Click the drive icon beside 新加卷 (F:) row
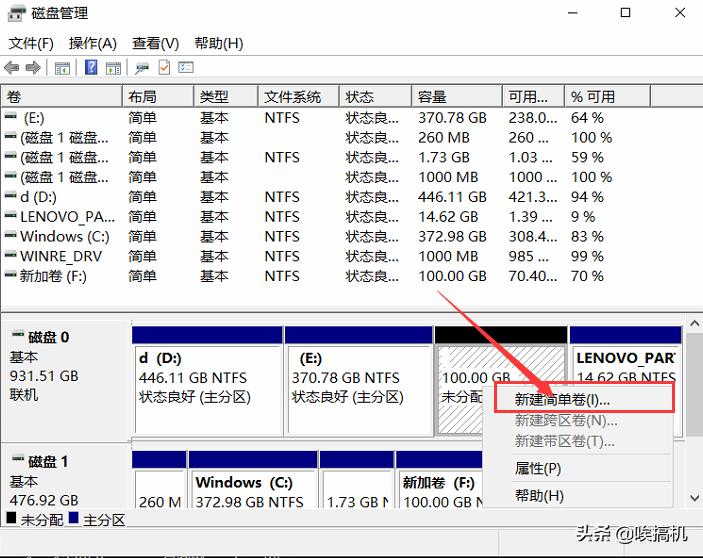703x558 pixels. [10, 274]
